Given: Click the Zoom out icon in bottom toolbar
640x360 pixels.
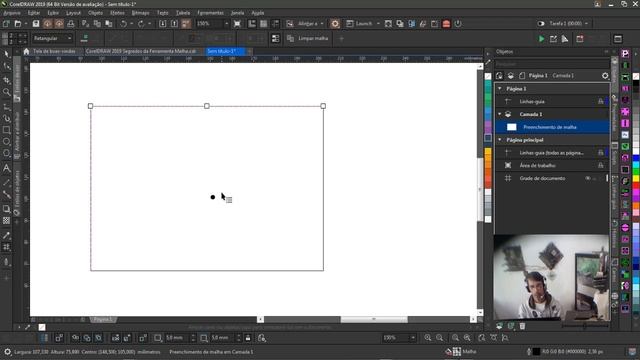Looking at the screenshot, I should tap(440, 338).
